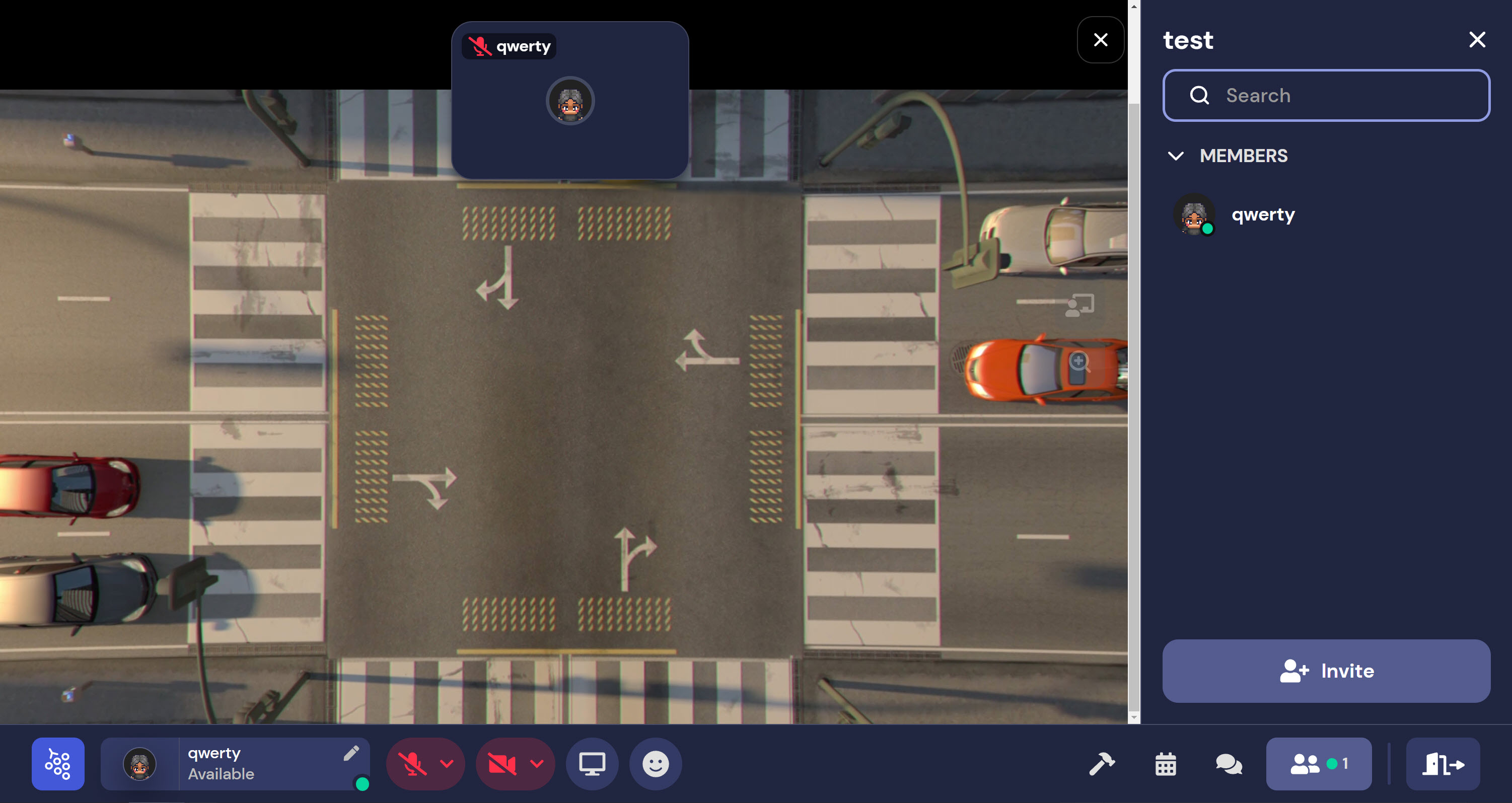The height and width of the screenshot is (803, 1512).
Task: Click the person screen icon on map
Action: [x=1079, y=305]
